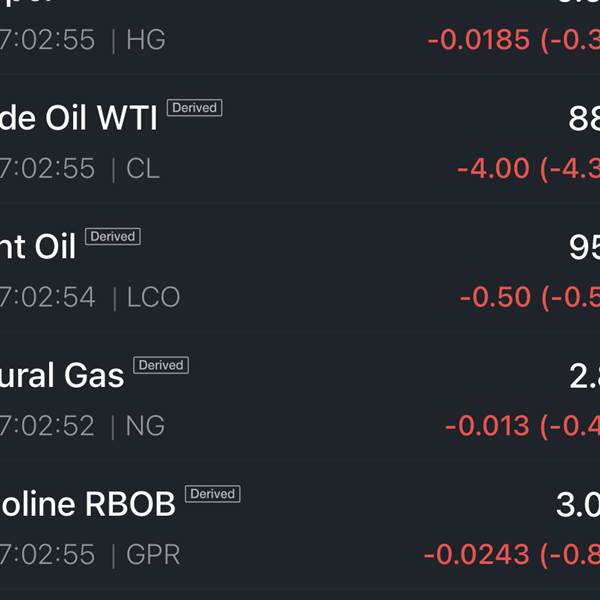Select the GPR ticker symbol
The width and height of the screenshot is (600, 600).
point(153,554)
